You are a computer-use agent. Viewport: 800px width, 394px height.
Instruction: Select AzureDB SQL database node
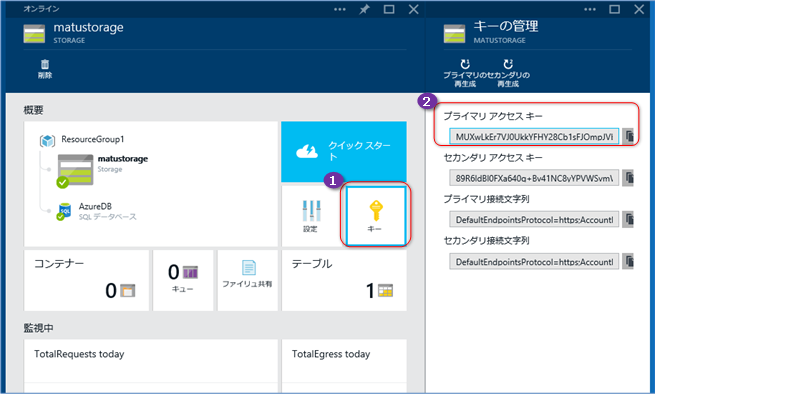(x=96, y=211)
